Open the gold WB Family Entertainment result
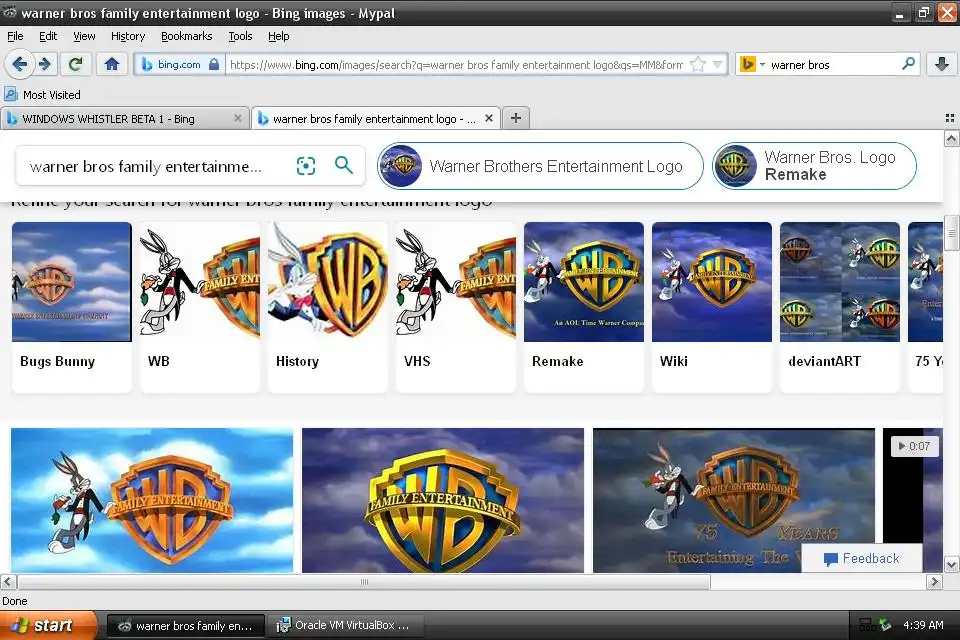The image size is (960, 640). [x=443, y=500]
